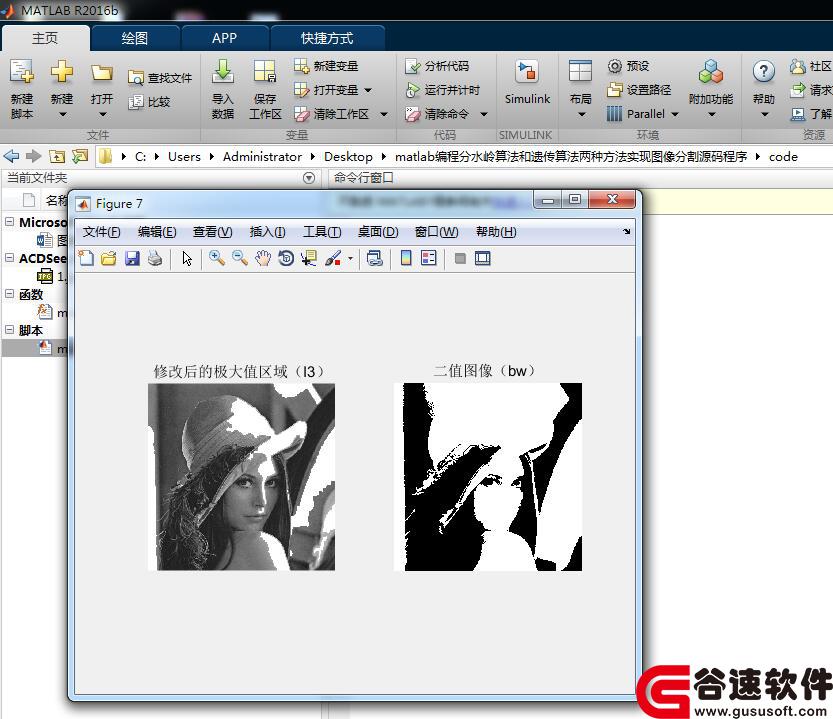Click Analyze Code (分析代码) icon
833x719 pixels.
(412, 66)
